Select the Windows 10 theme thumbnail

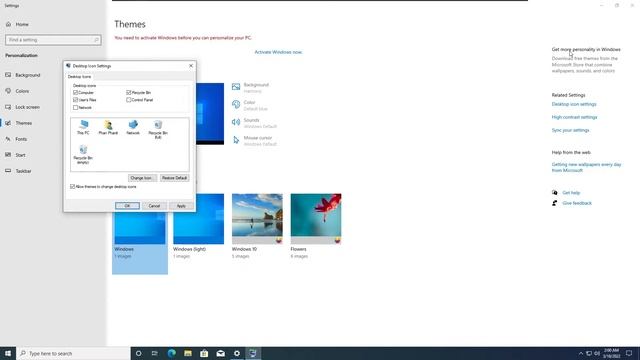(x=257, y=219)
